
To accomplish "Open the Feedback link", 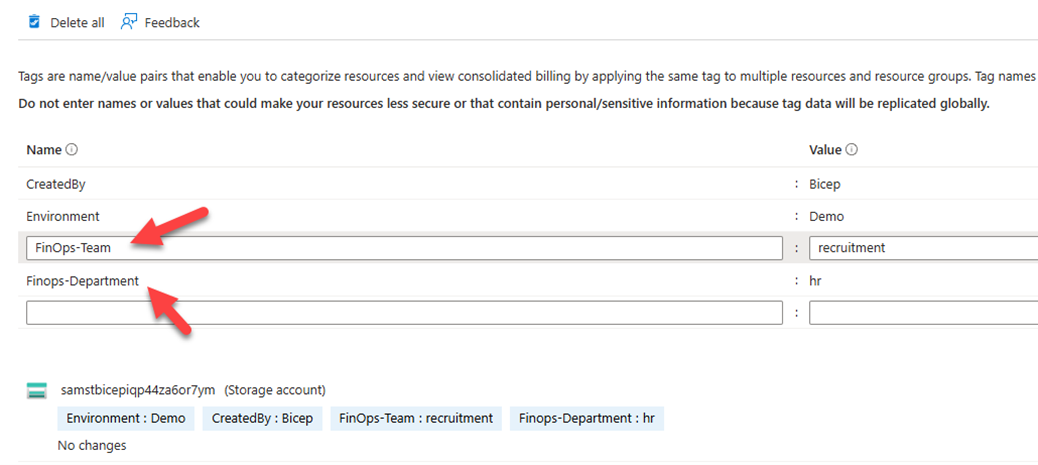I will click(x=172, y=22).
